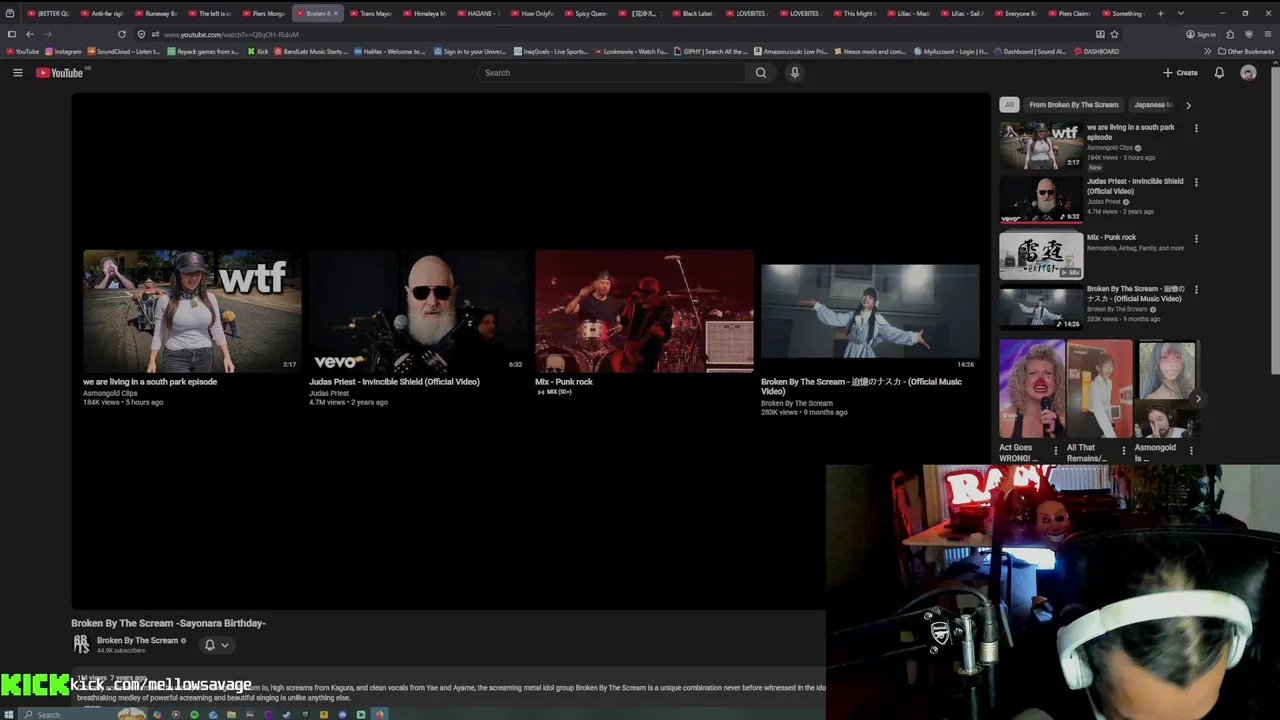Screen dimensions: 1280x720
Task: Open the YouTube bookmark in the bookmarks bar
Action: tap(21, 51)
